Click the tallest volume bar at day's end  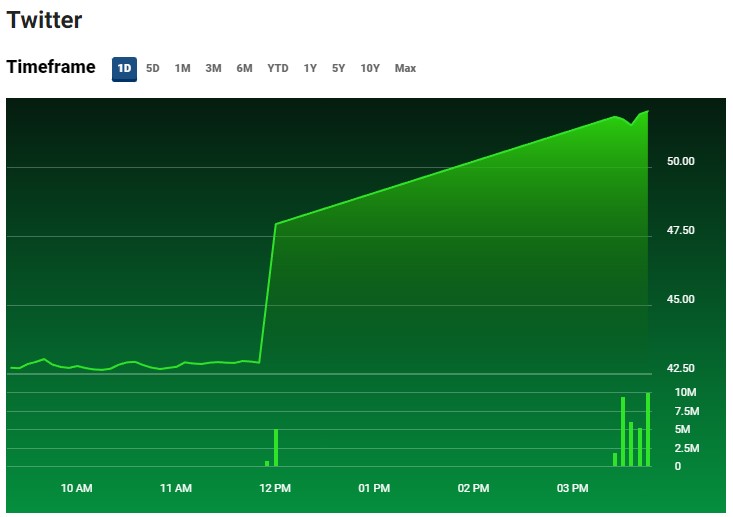point(648,430)
